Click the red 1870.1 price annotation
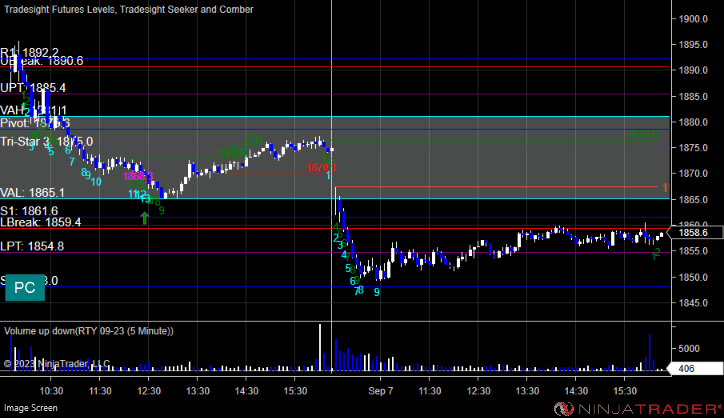 [321, 167]
